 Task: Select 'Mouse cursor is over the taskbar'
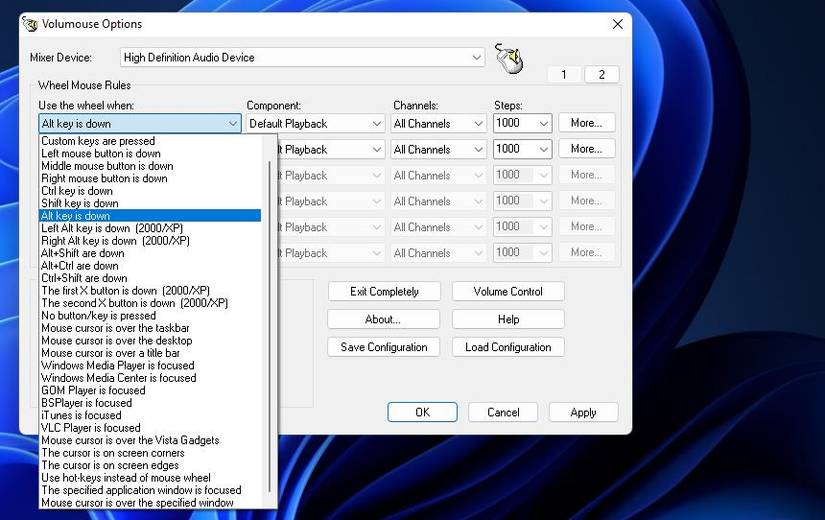tap(150, 328)
